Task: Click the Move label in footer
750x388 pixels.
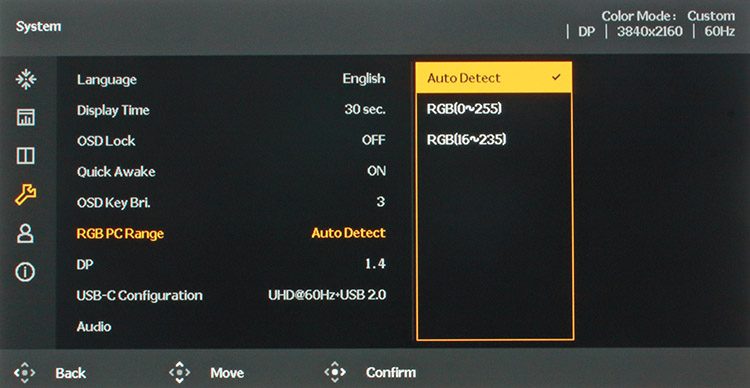Action: [227, 373]
